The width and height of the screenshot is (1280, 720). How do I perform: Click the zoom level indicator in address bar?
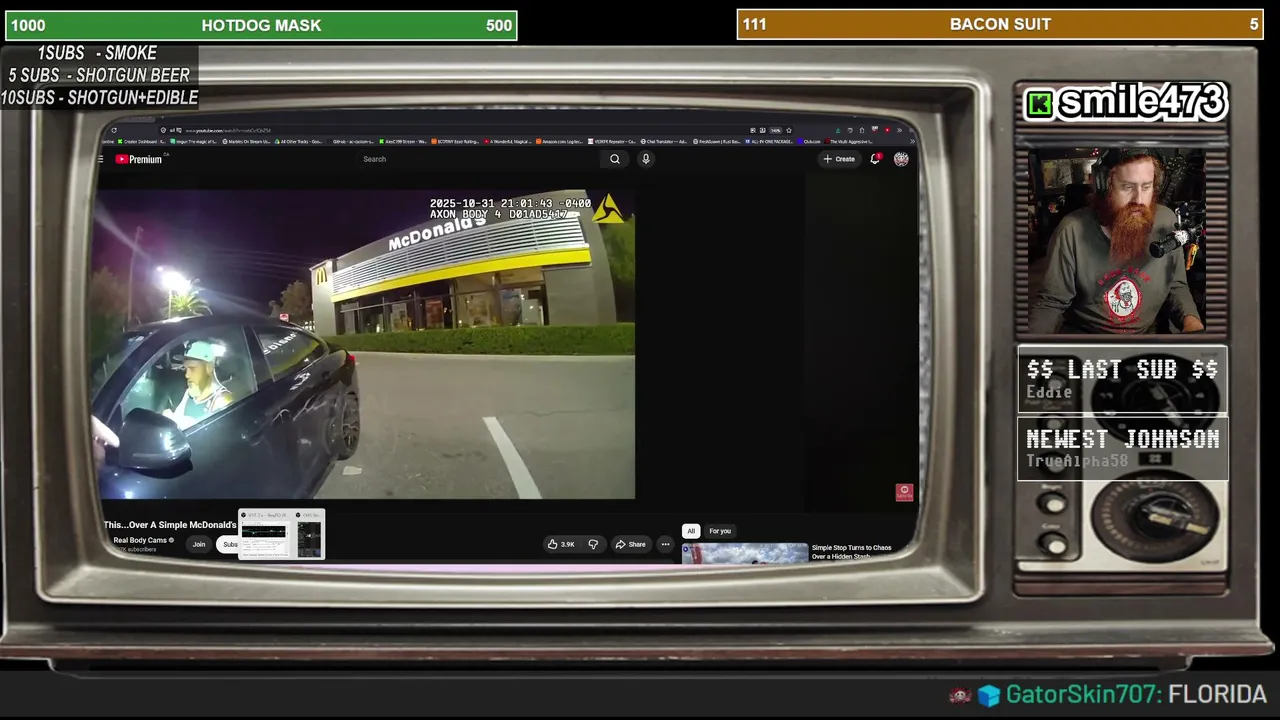tap(775, 130)
